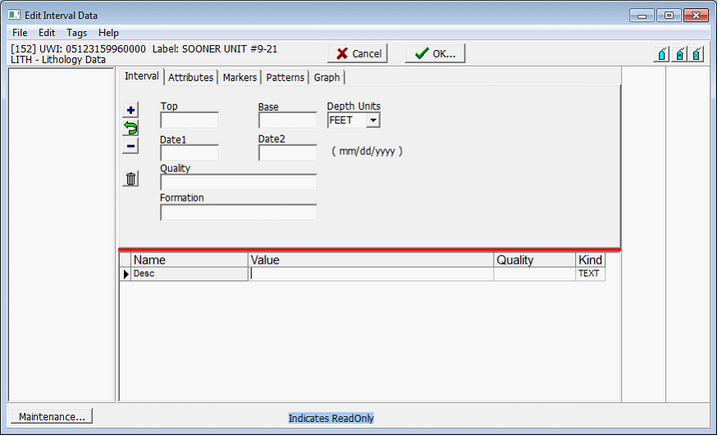Click the last well icon at top right

[x=698, y=54]
